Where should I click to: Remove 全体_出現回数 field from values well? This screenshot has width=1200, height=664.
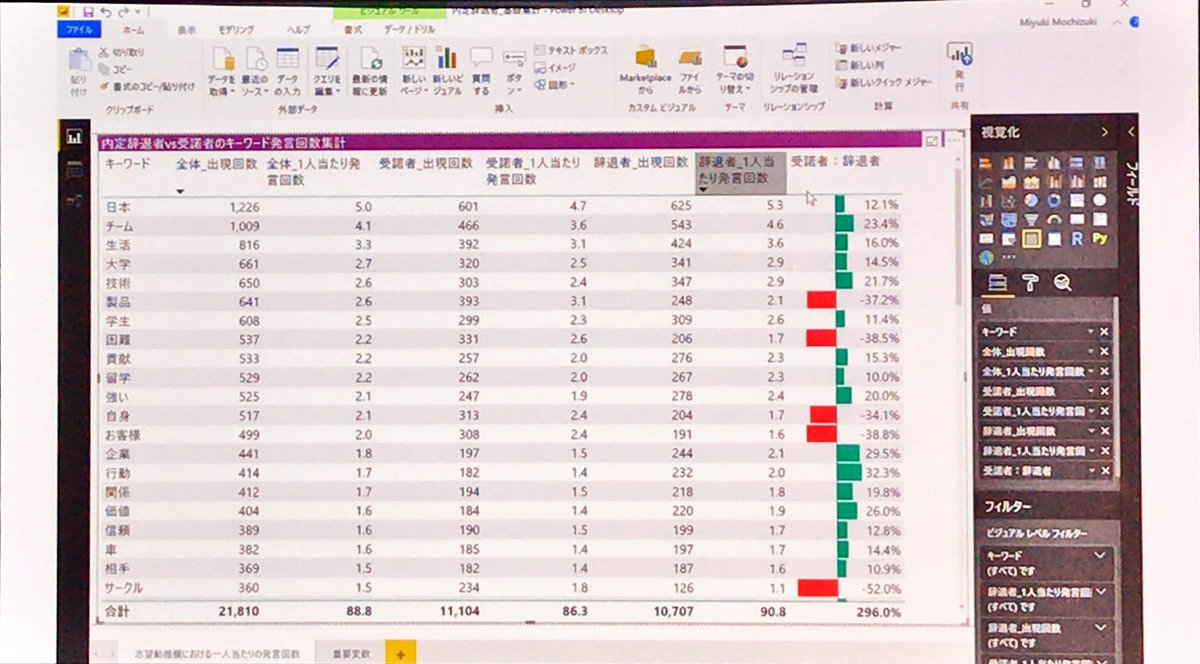coord(1104,351)
